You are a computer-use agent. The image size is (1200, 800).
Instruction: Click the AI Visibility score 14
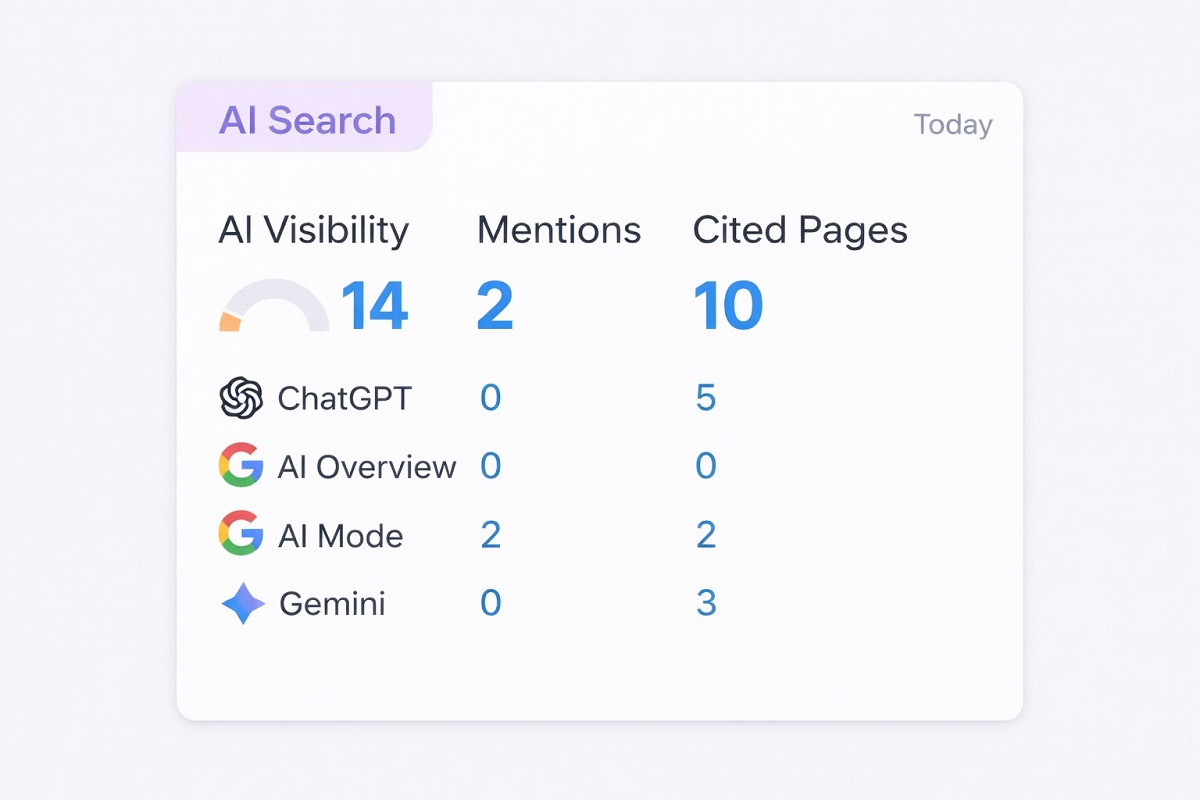(374, 306)
